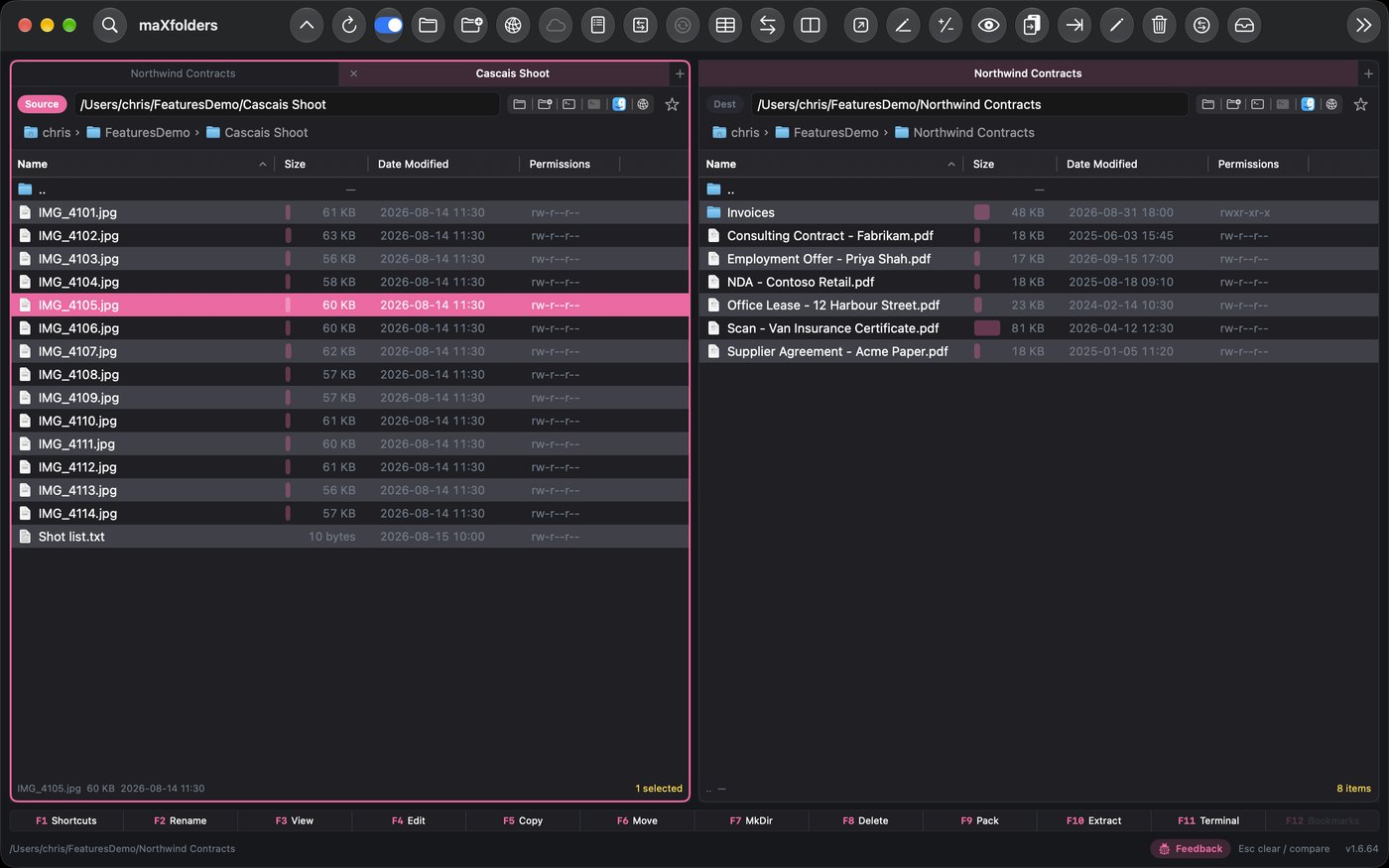Select the right pane Northwind Contracts tab
The height and width of the screenshot is (868, 1389).
(x=1028, y=73)
